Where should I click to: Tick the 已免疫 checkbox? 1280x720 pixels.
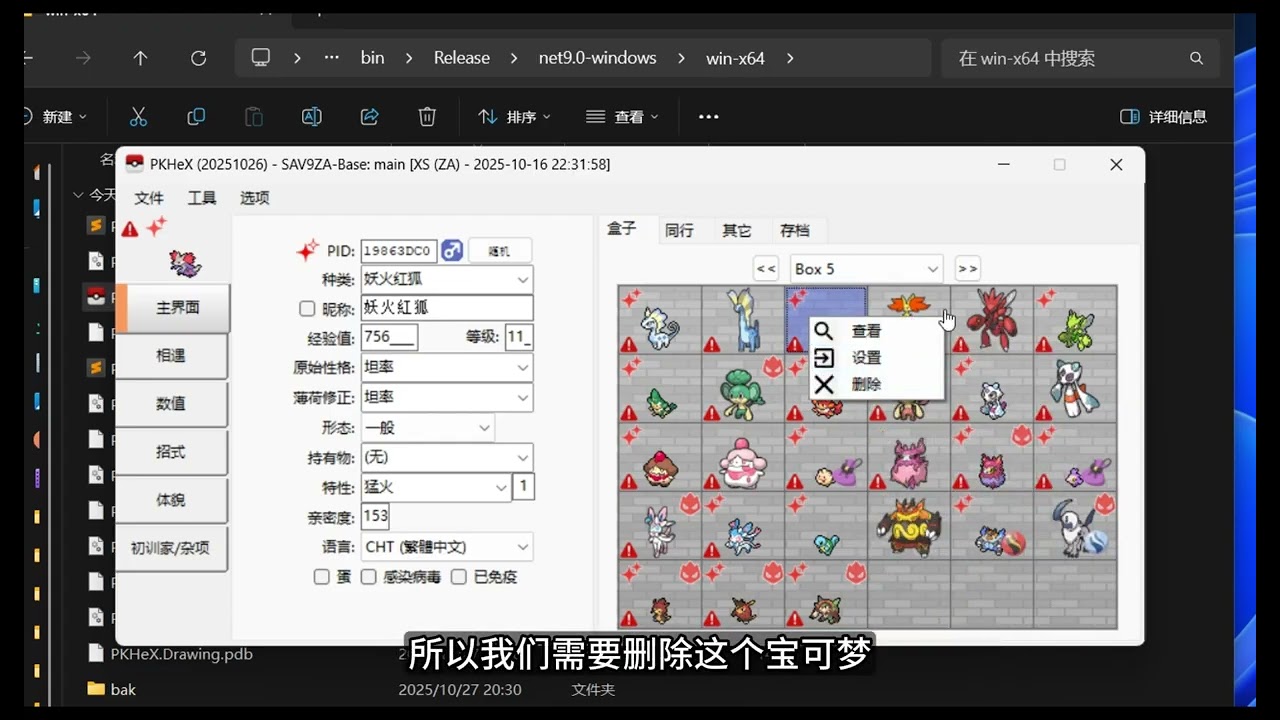[x=459, y=577]
